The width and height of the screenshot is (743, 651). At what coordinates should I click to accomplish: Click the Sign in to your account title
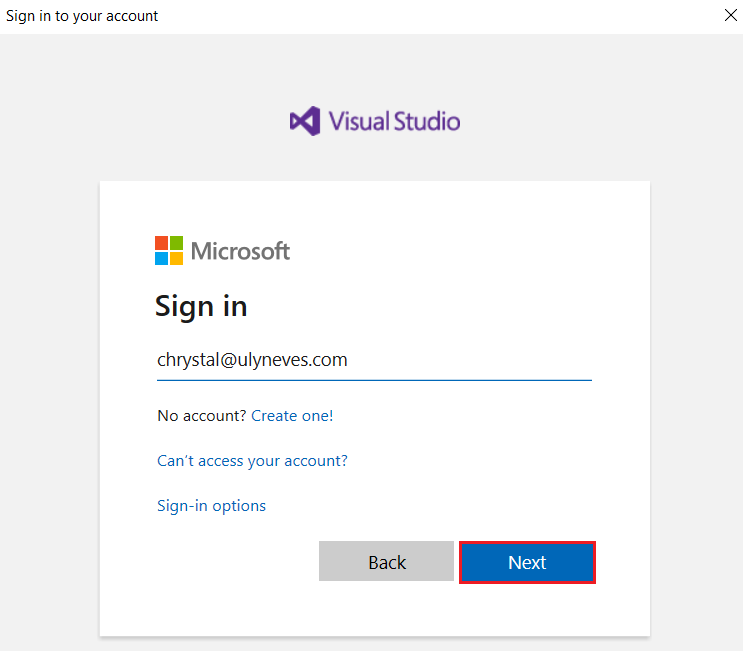click(82, 16)
